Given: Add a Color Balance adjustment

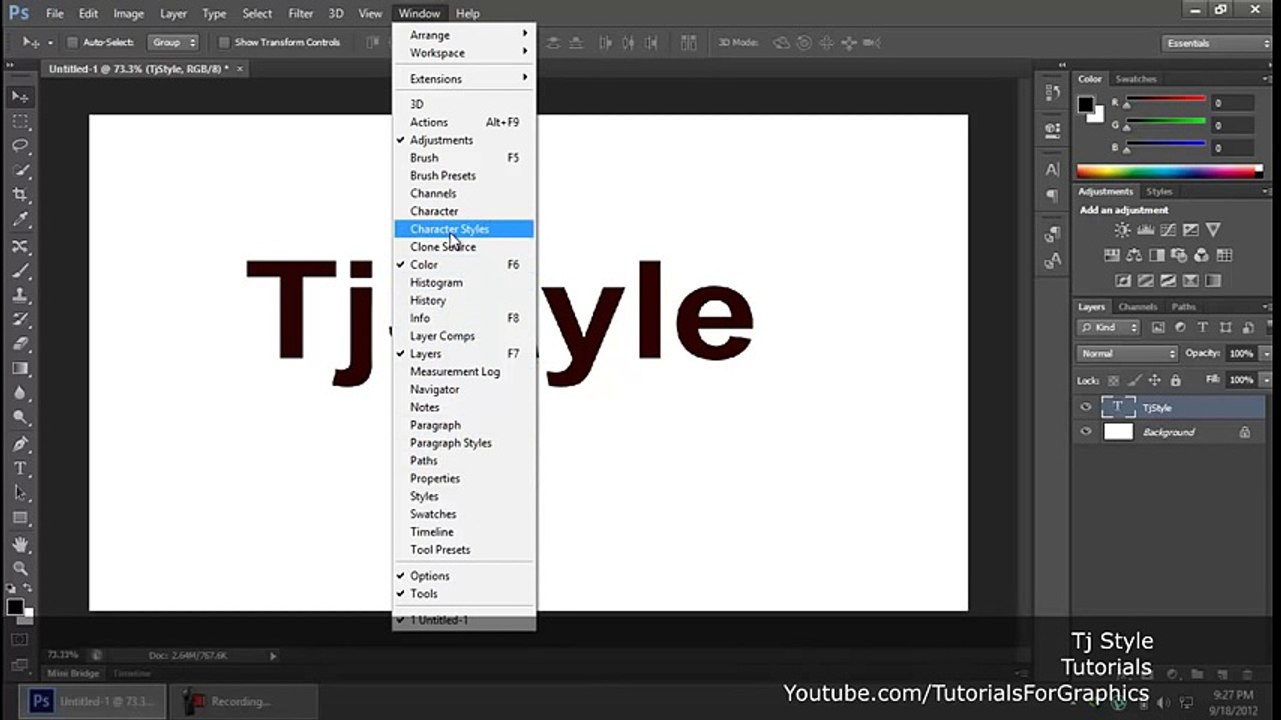Looking at the screenshot, I should pos(1134,256).
